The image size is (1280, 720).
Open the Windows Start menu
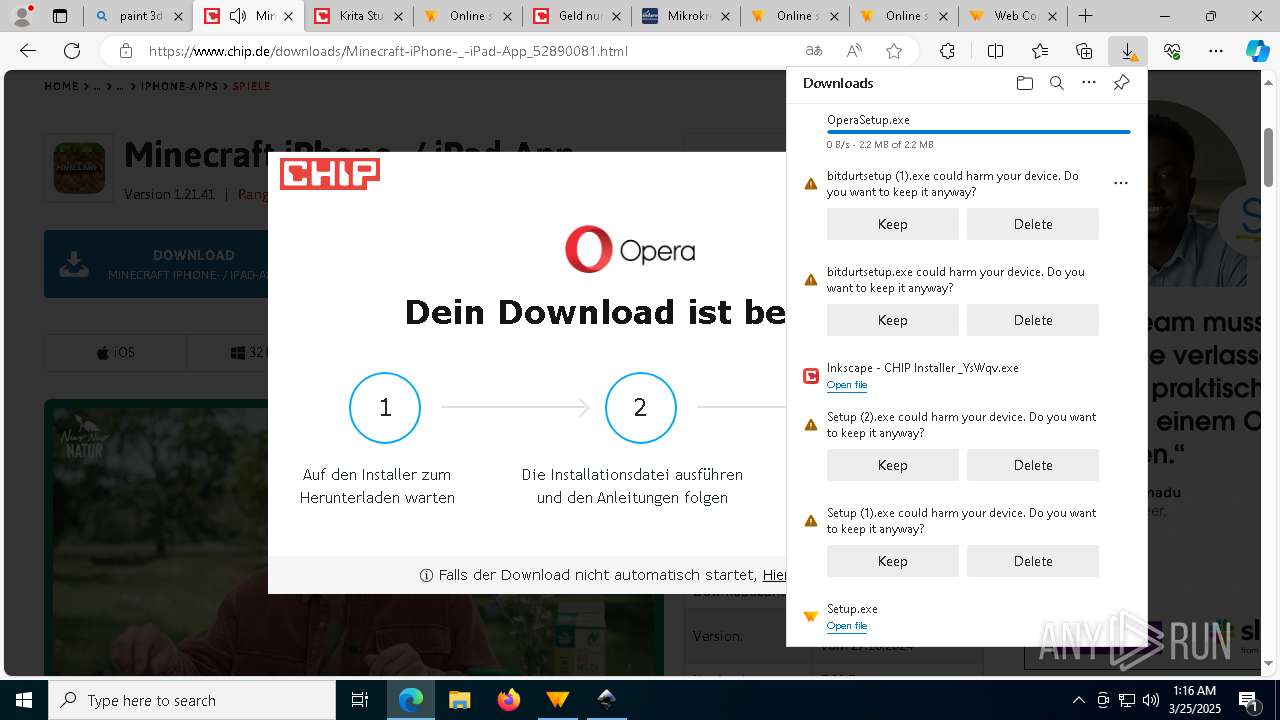(x=24, y=700)
